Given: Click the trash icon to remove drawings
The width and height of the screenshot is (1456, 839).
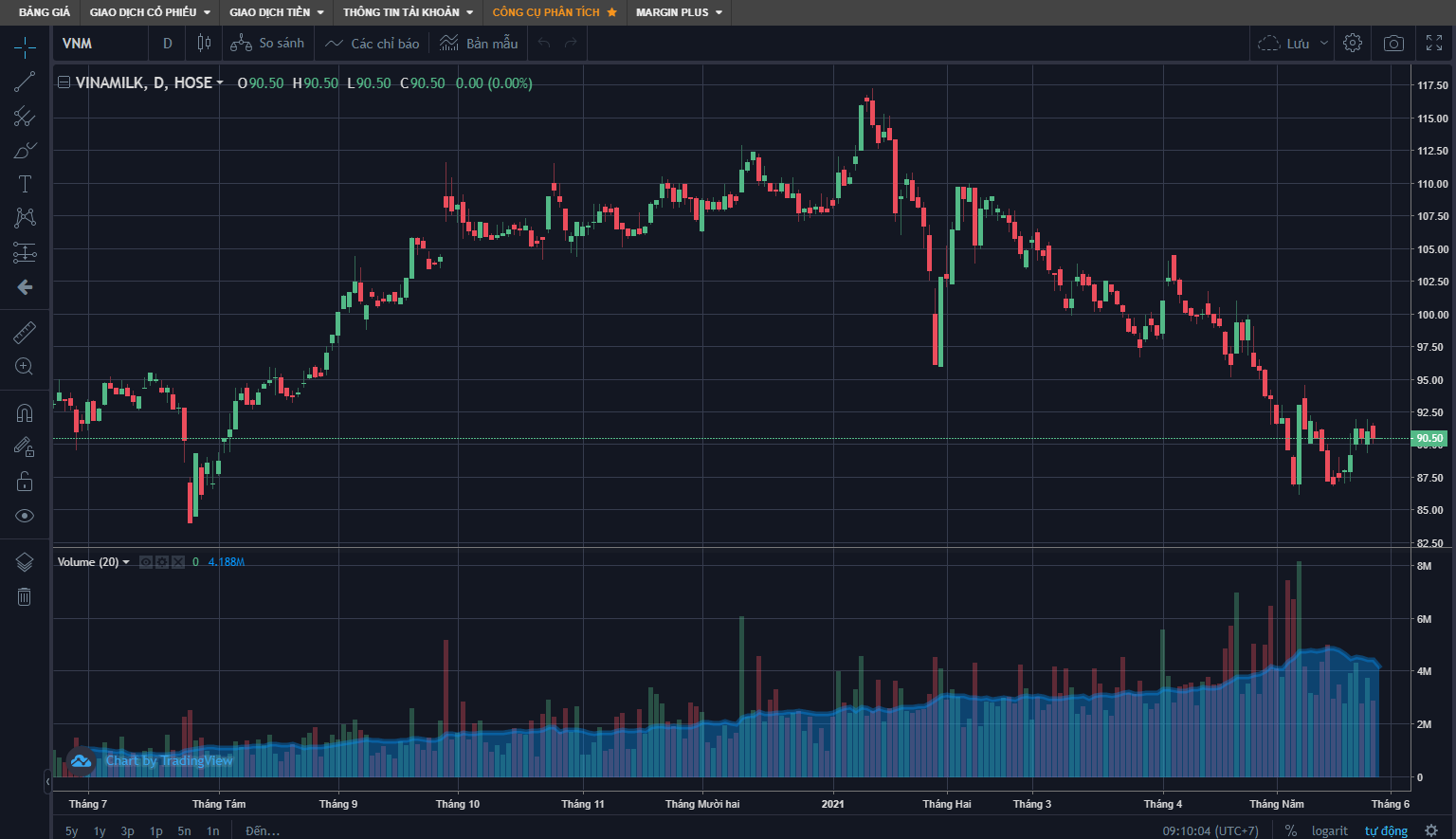Looking at the screenshot, I should coord(25,596).
